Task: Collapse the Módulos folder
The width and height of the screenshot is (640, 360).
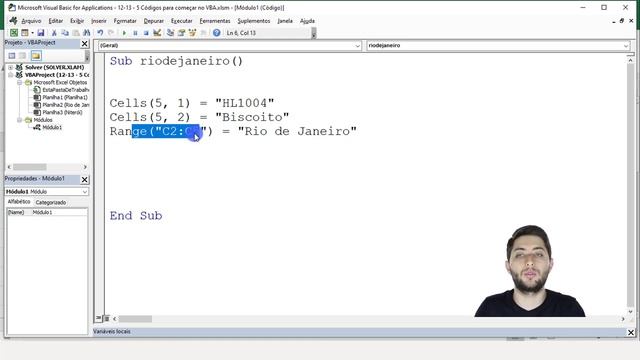Action: click(x=19, y=120)
